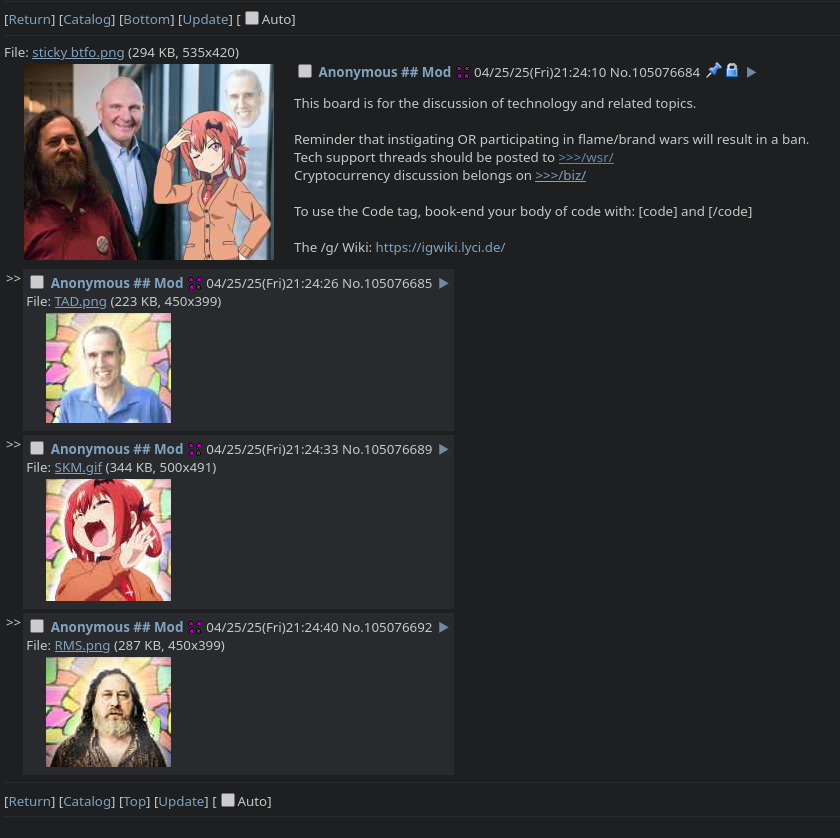Expand the RMS.png thumbnail image
The image size is (840, 838).
click(x=108, y=712)
